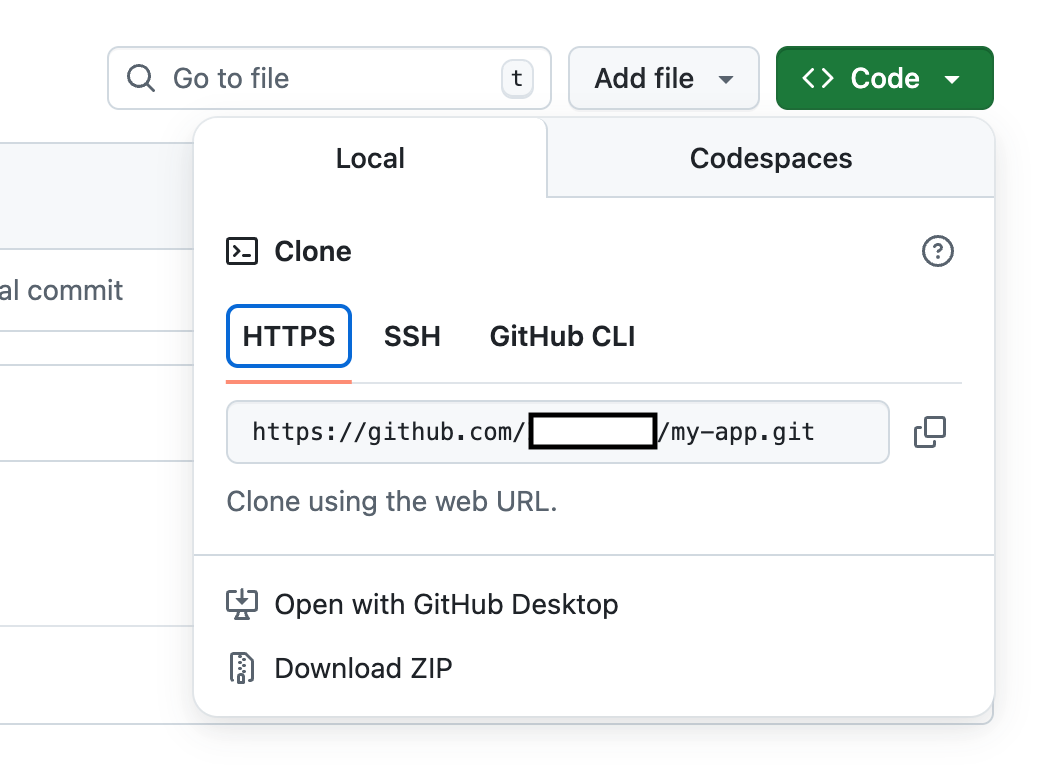The image size is (1040, 774).
Task: Open the clone help question mark icon
Action: tap(938, 251)
